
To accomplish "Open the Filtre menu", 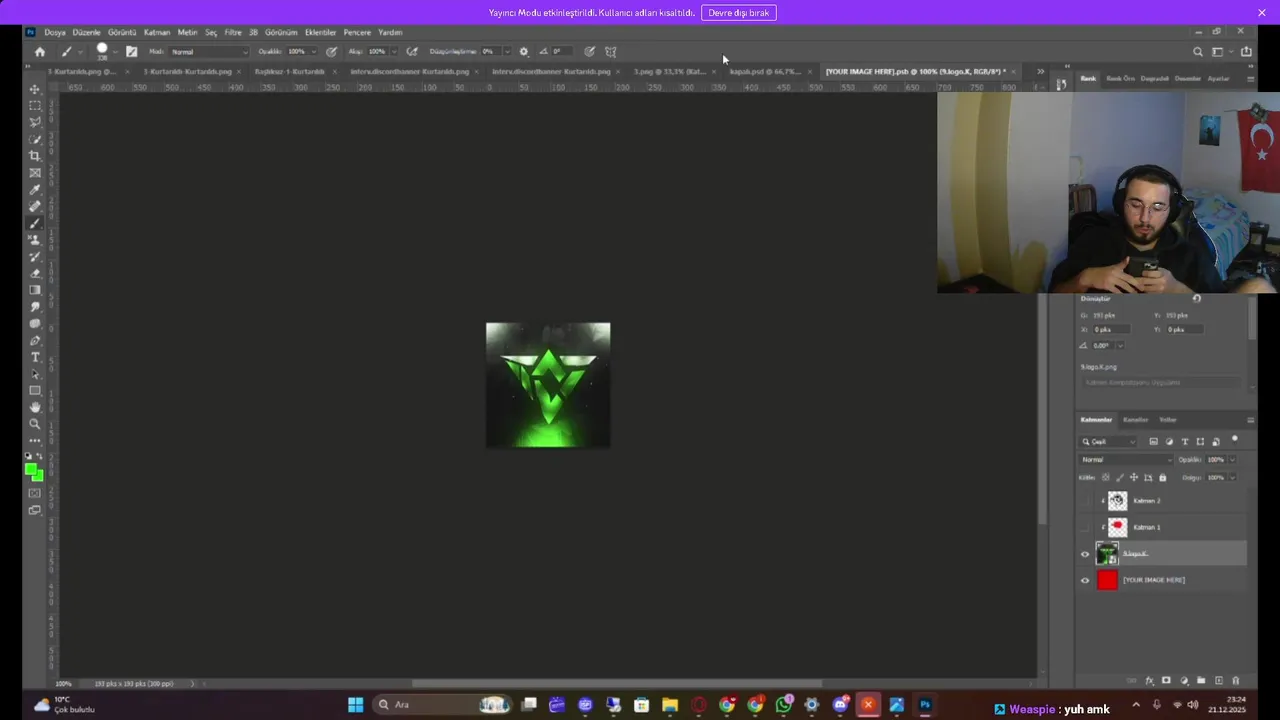I will [233, 32].
